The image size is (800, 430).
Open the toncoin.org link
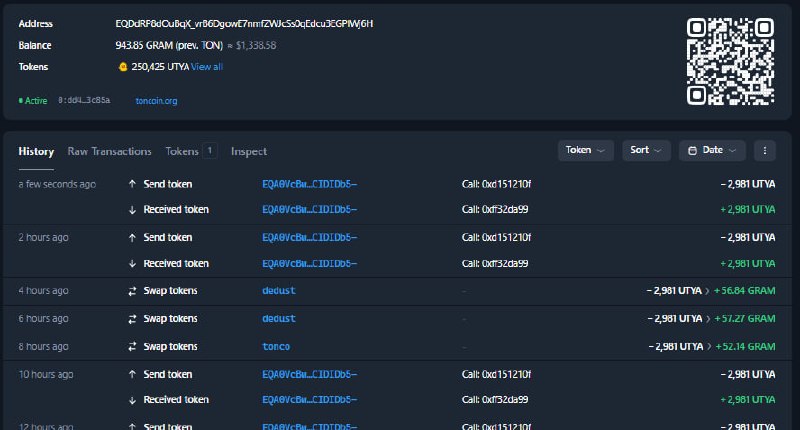tap(156, 101)
